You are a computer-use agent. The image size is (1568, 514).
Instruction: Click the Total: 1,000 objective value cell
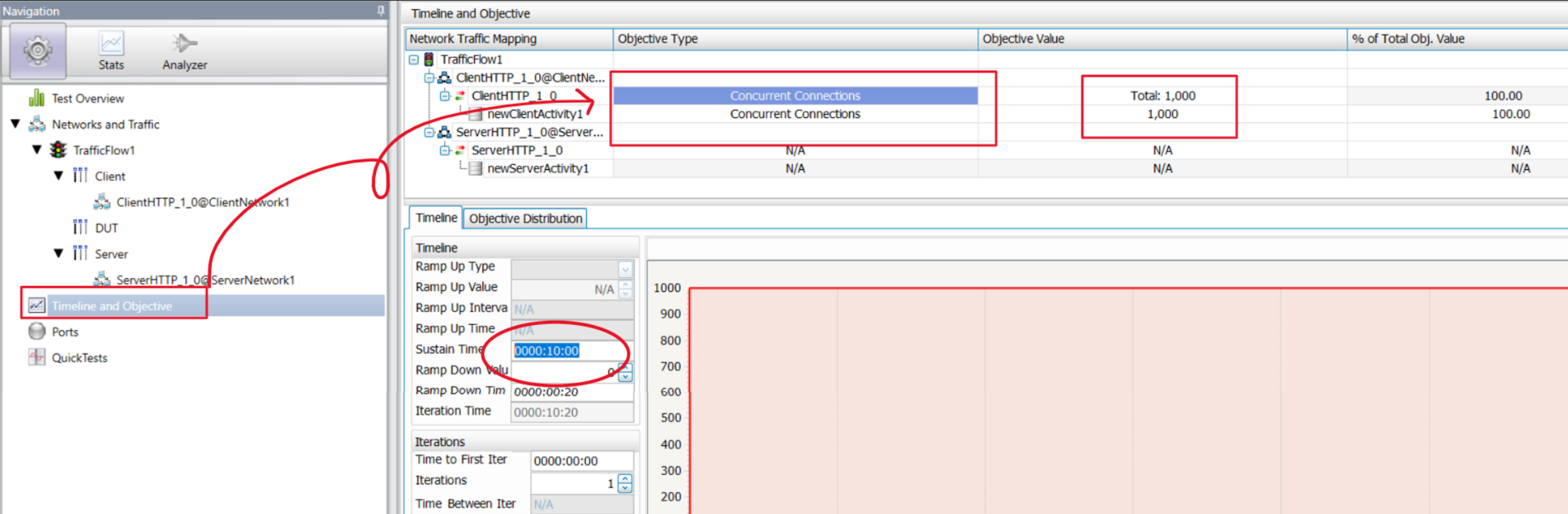[x=1162, y=96]
